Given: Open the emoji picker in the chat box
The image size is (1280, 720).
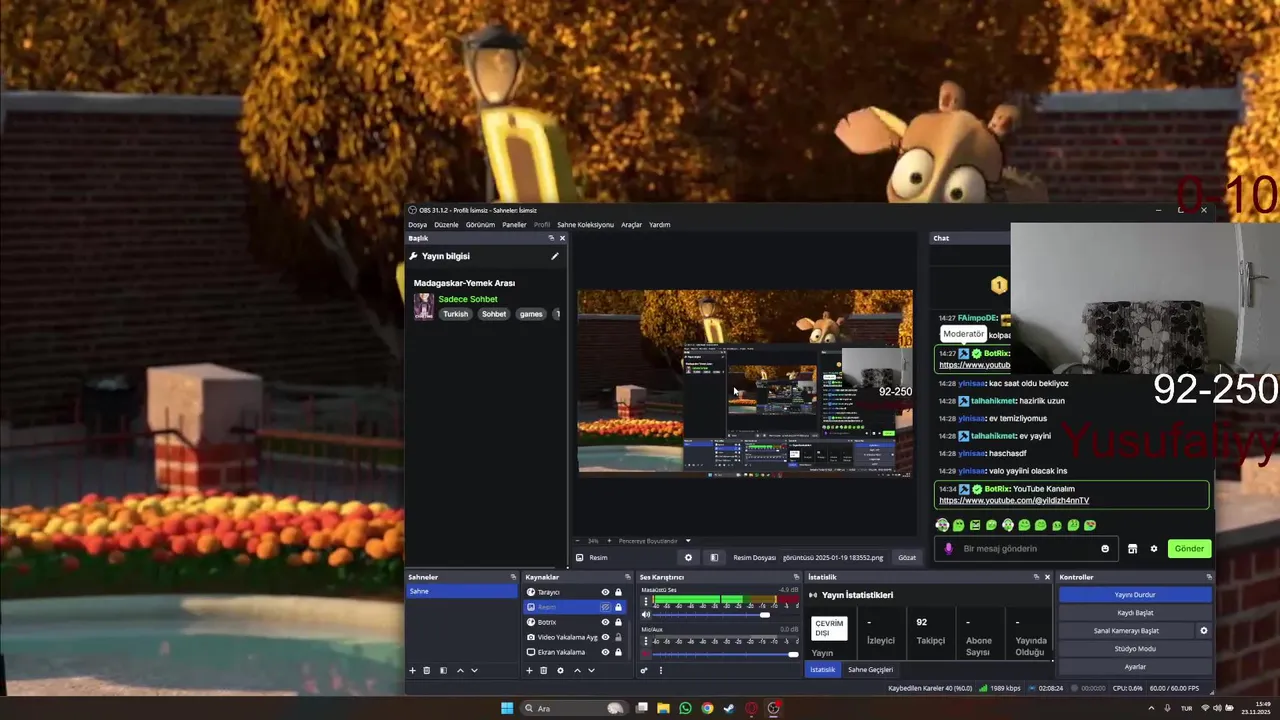Looking at the screenshot, I should click(x=1105, y=548).
